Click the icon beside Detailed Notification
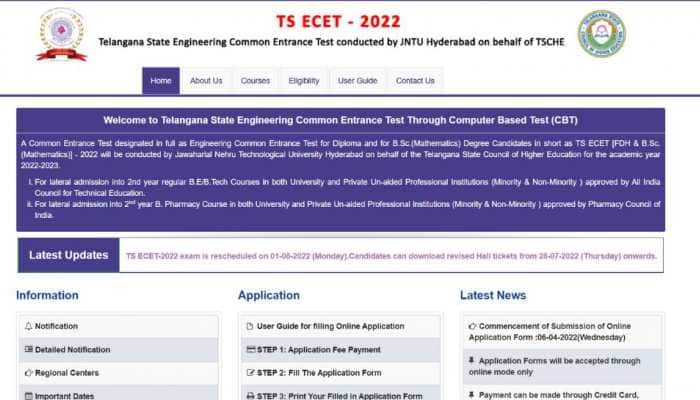The height and width of the screenshot is (400, 700). click(29, 350)
